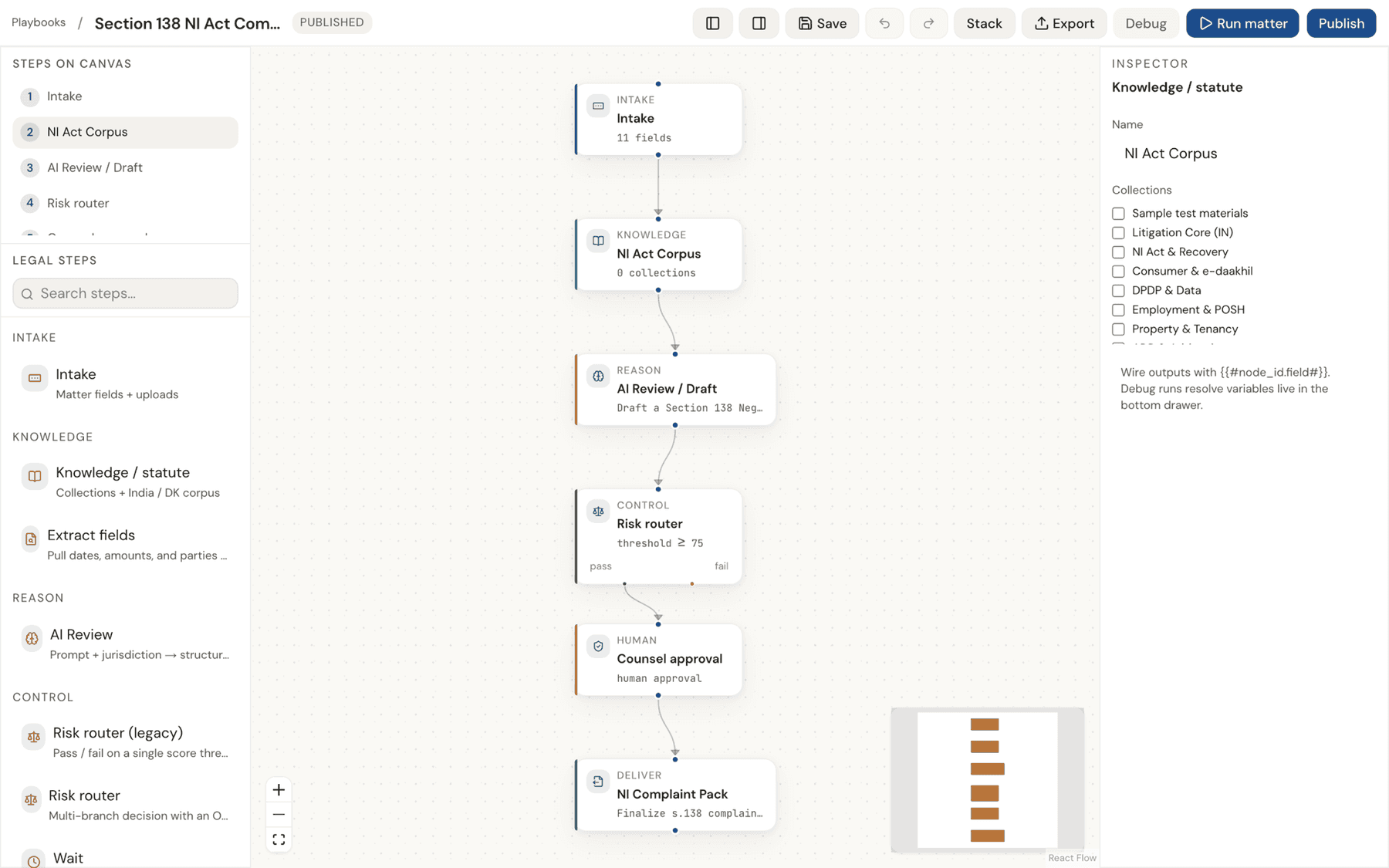Select NI Act Corpus in Steps on Canvas
Screen dimensions: 1389x868
[125, 132]
